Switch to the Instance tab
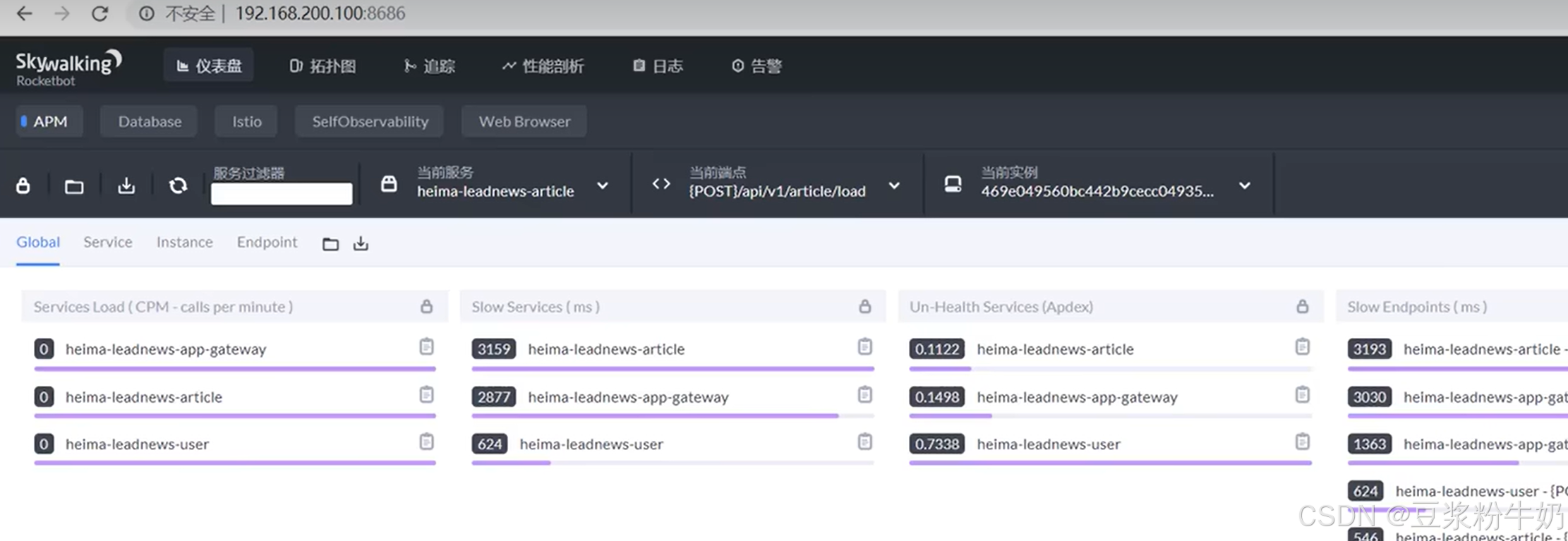This screenshot has width=1568, height=541. pyautogui.click(x=185, y=243)
